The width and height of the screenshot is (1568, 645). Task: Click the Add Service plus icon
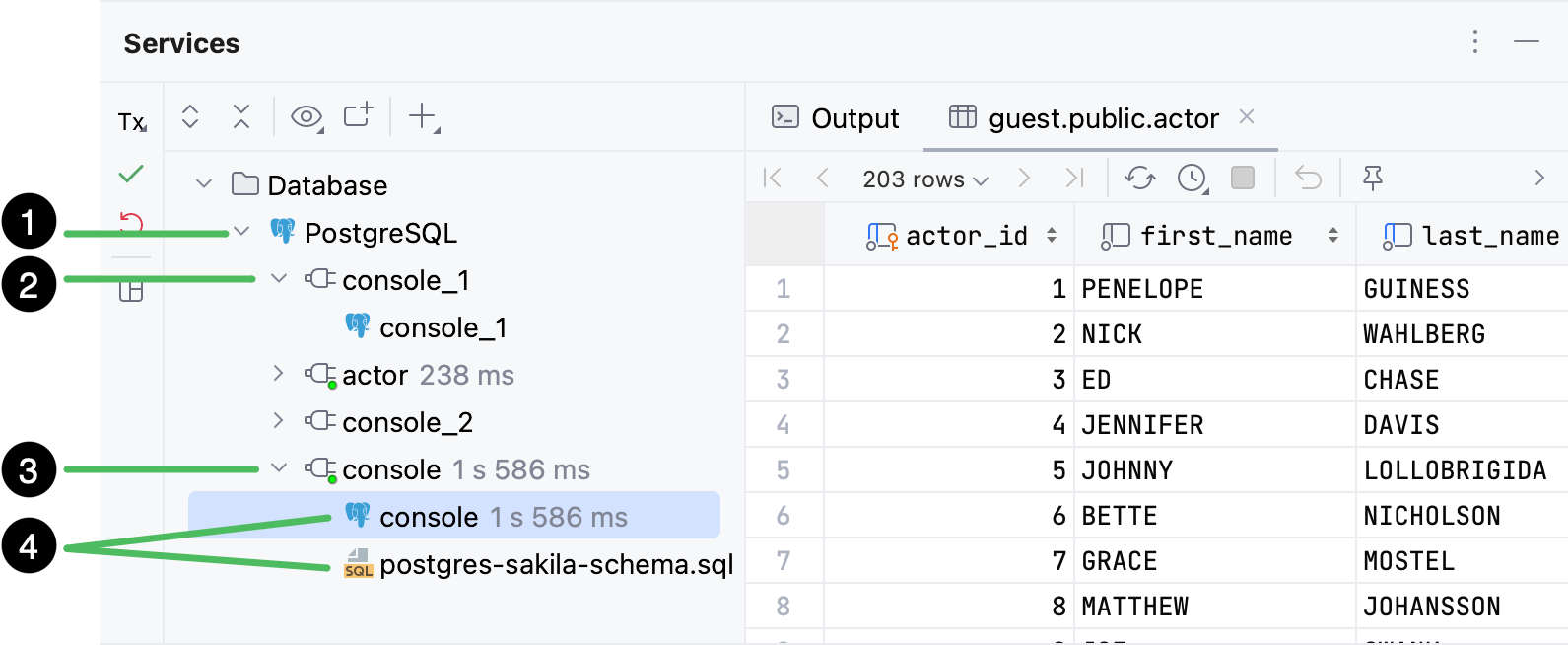pos(423,116)
